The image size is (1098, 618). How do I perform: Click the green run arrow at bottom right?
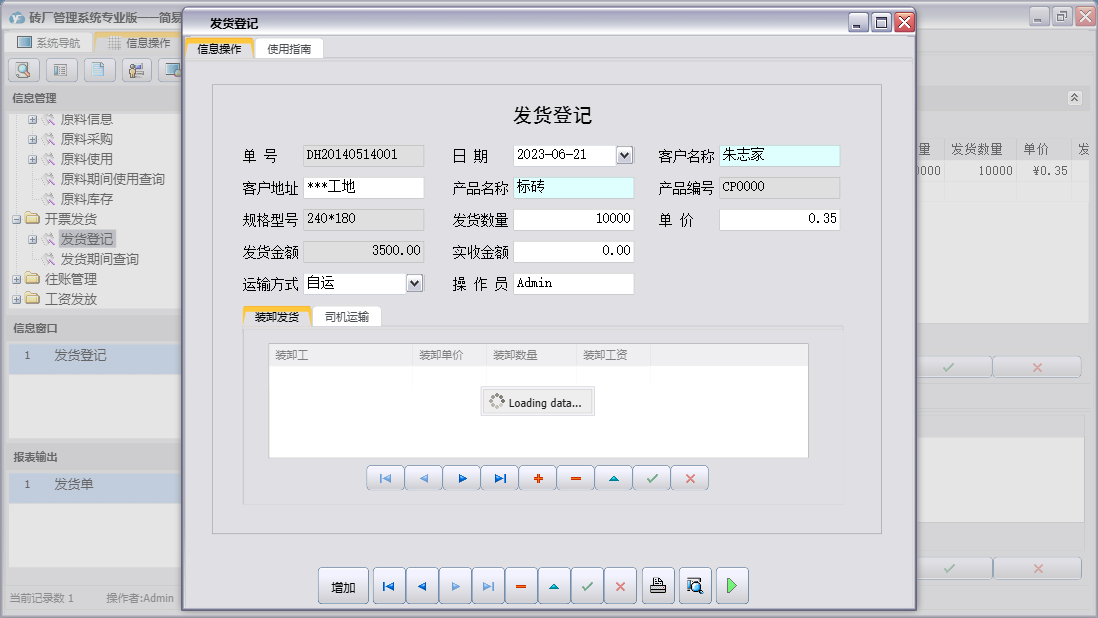(x=731, y=586)
